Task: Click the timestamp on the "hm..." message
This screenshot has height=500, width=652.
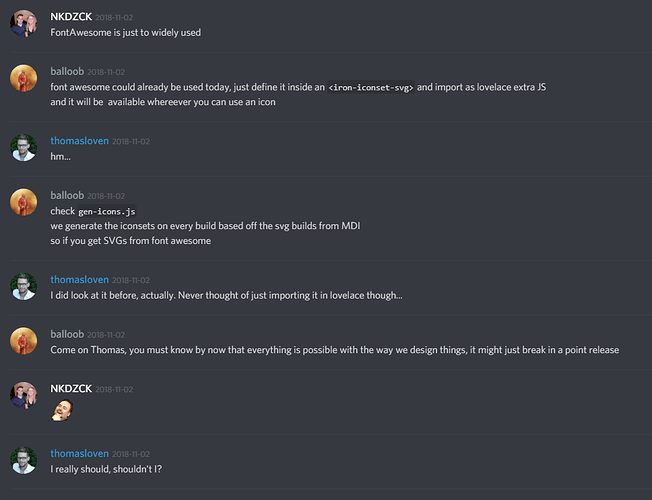Action: click(x=132, y=141)
